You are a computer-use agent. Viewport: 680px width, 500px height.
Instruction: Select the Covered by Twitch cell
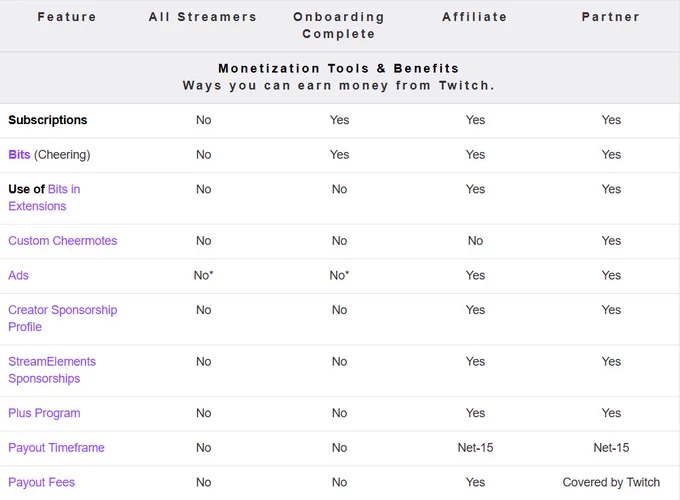611,482
